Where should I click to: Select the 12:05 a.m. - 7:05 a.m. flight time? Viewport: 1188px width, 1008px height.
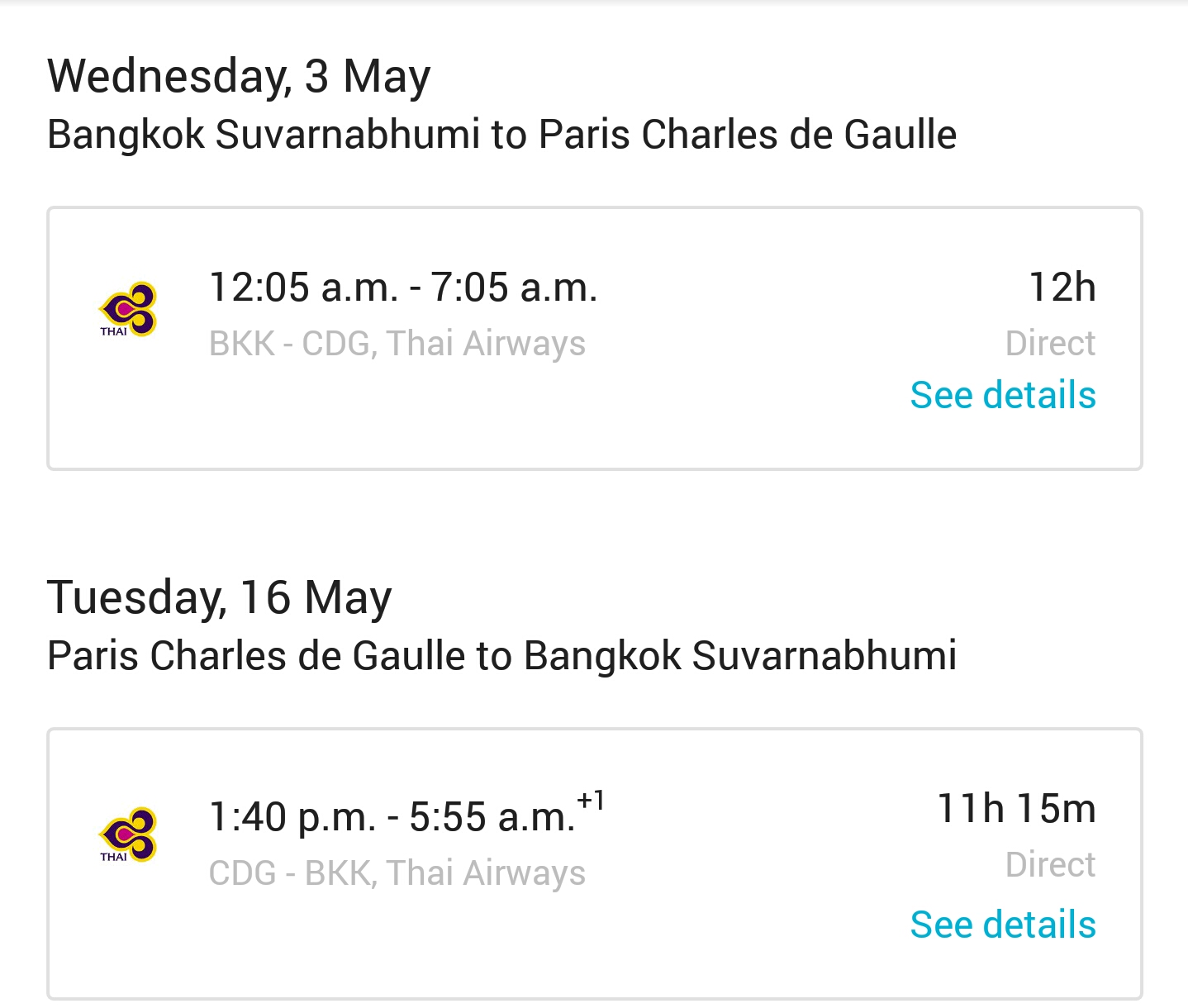point(403,288)
